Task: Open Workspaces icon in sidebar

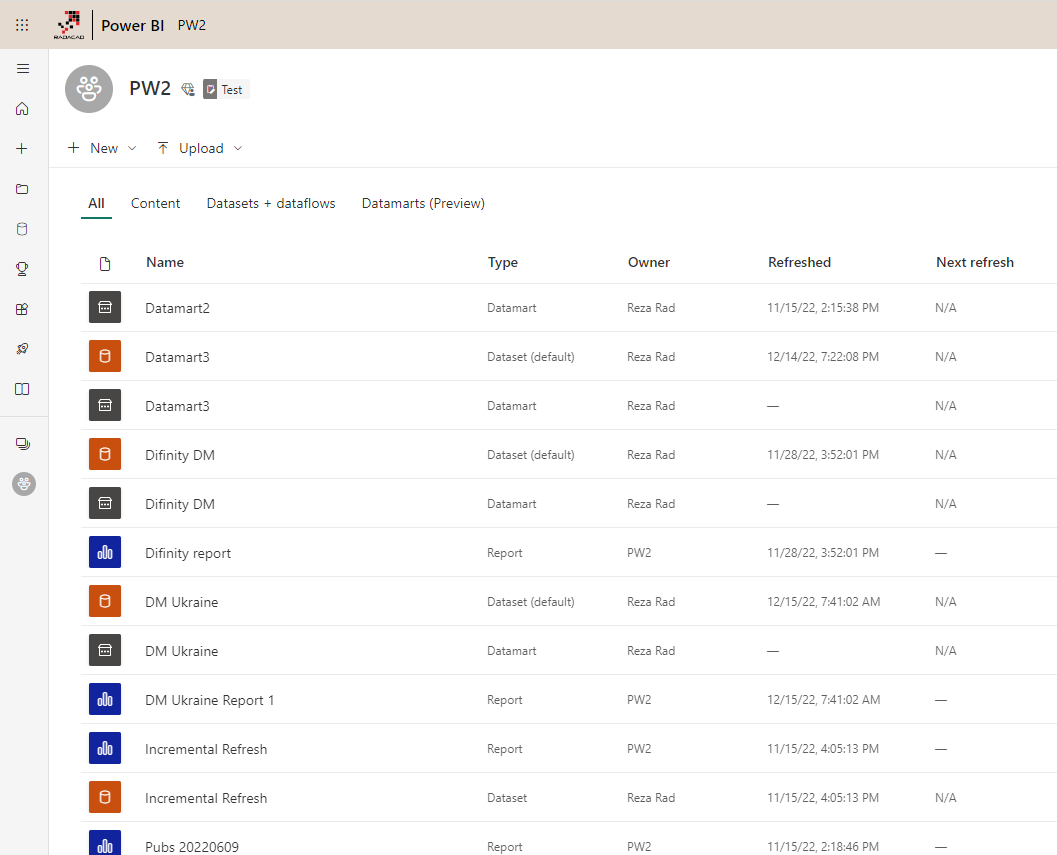Action: click(x=23, y=443)
